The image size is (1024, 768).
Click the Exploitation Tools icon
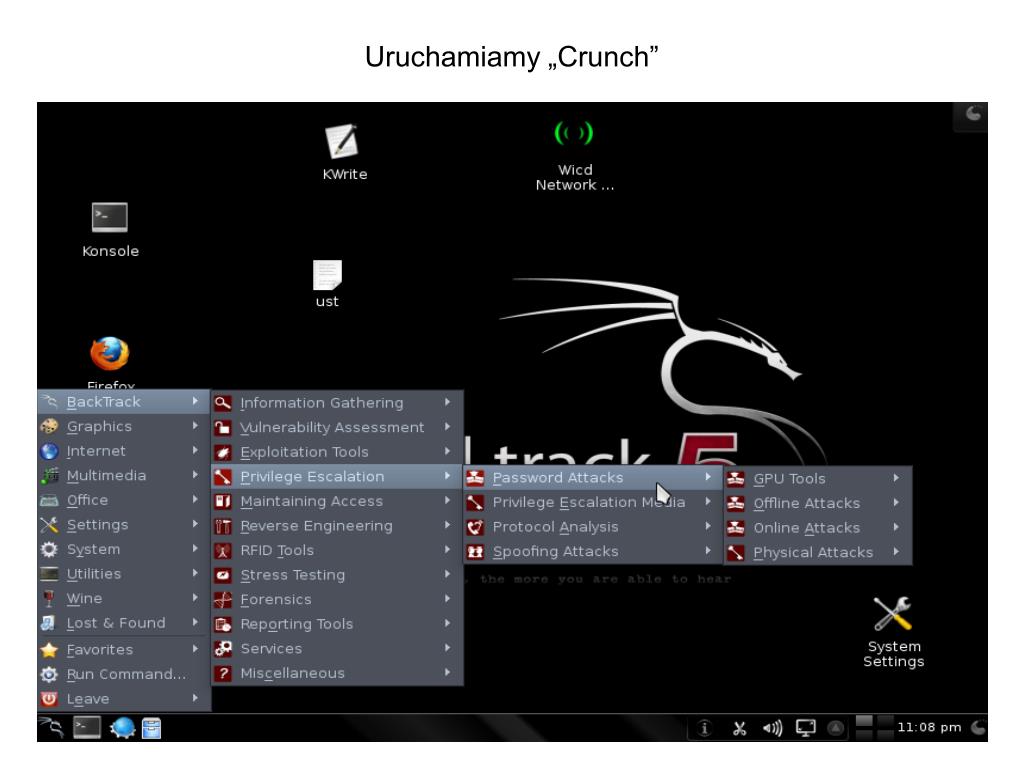pos(223,452)
